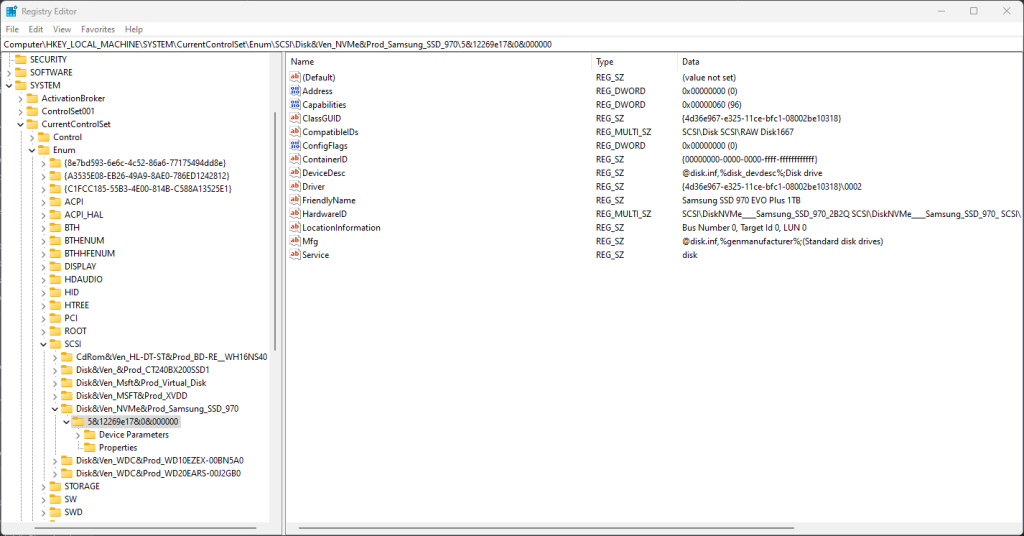Viewport: 1024px width, 536px height.
Task: Click the folder icon next to SOFTWARE hive
Action: click(x=20, y=73)
